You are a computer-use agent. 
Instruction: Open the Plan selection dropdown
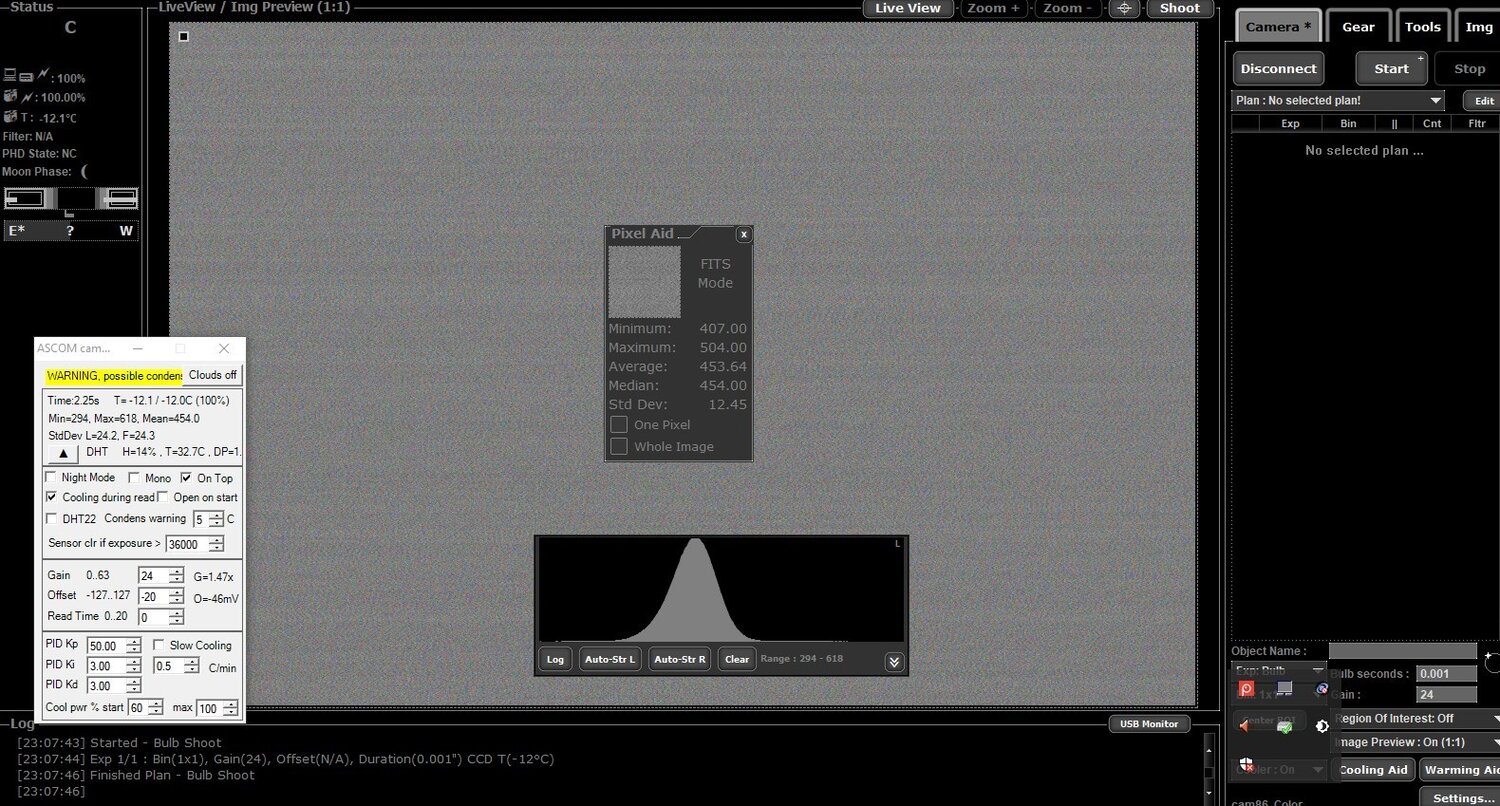[1338, 100]
